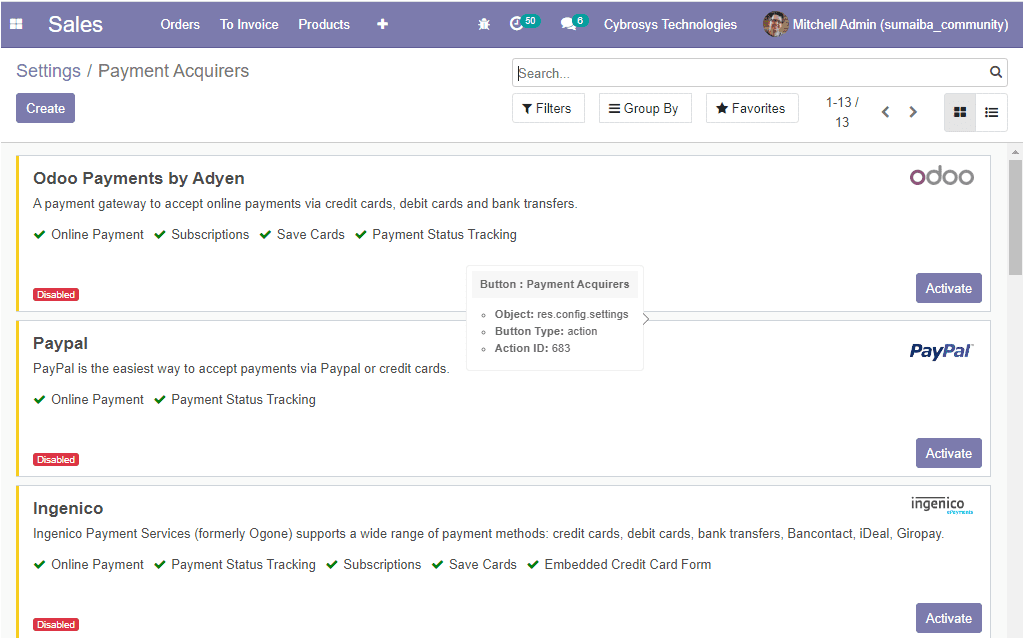This screenshot has height=639, width=1024.
Task: Click the Create button
Action: pyautogui.click(x=46, y=108)
